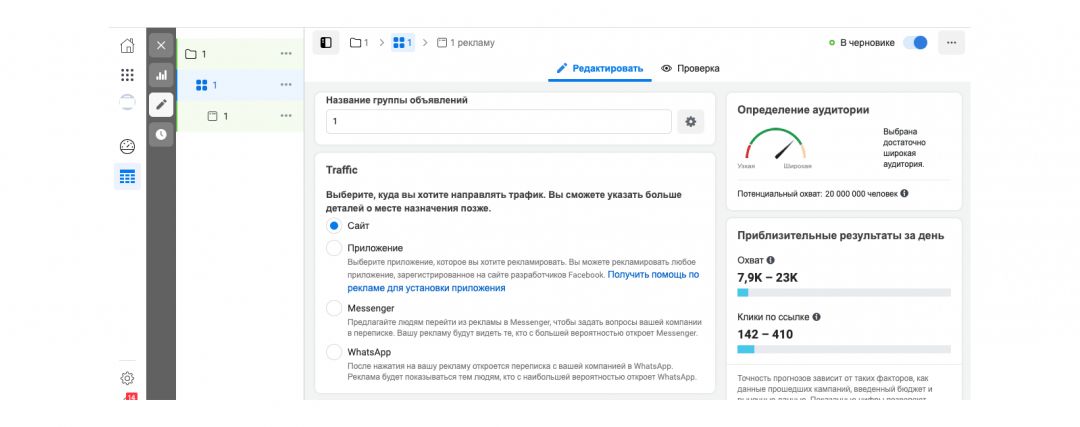1080x427 pixels.
Task: Open the clock history icon
Action: [x=161, y=134]
